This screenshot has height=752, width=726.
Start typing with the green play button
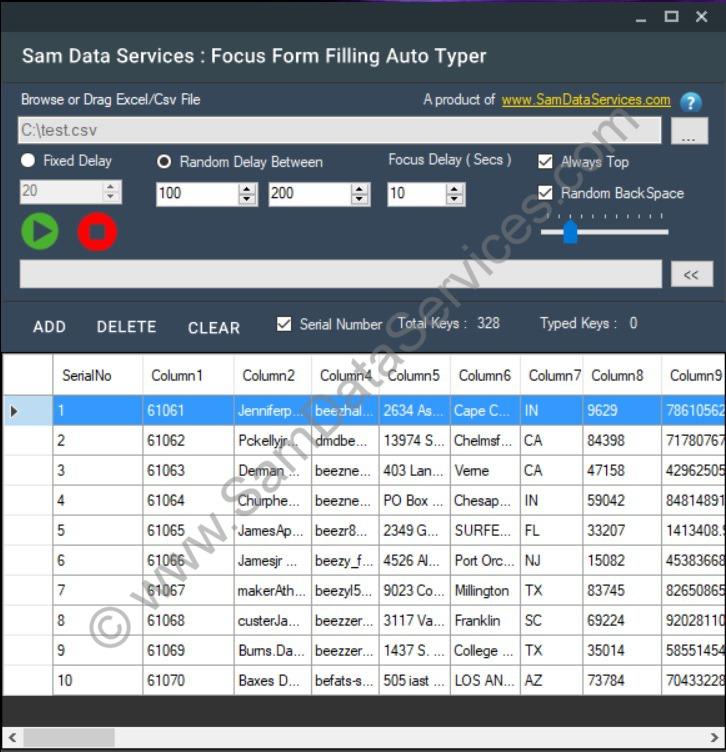pyautogui.click(x=40, y=232)
